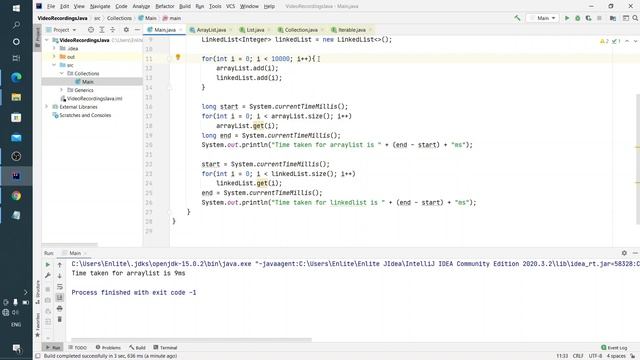Click the 4 spaces indent setting
The height and width of the screenshot is (360, 640).
tap(616, 356)
